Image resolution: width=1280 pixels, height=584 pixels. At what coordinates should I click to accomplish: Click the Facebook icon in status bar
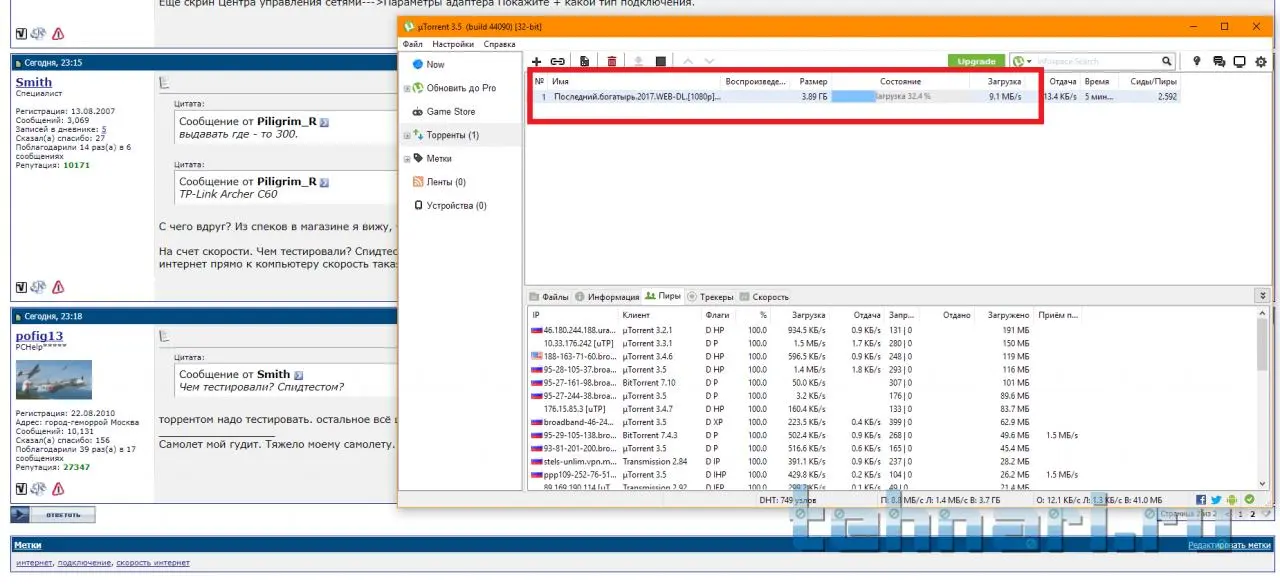click(x=1200, y=499)
